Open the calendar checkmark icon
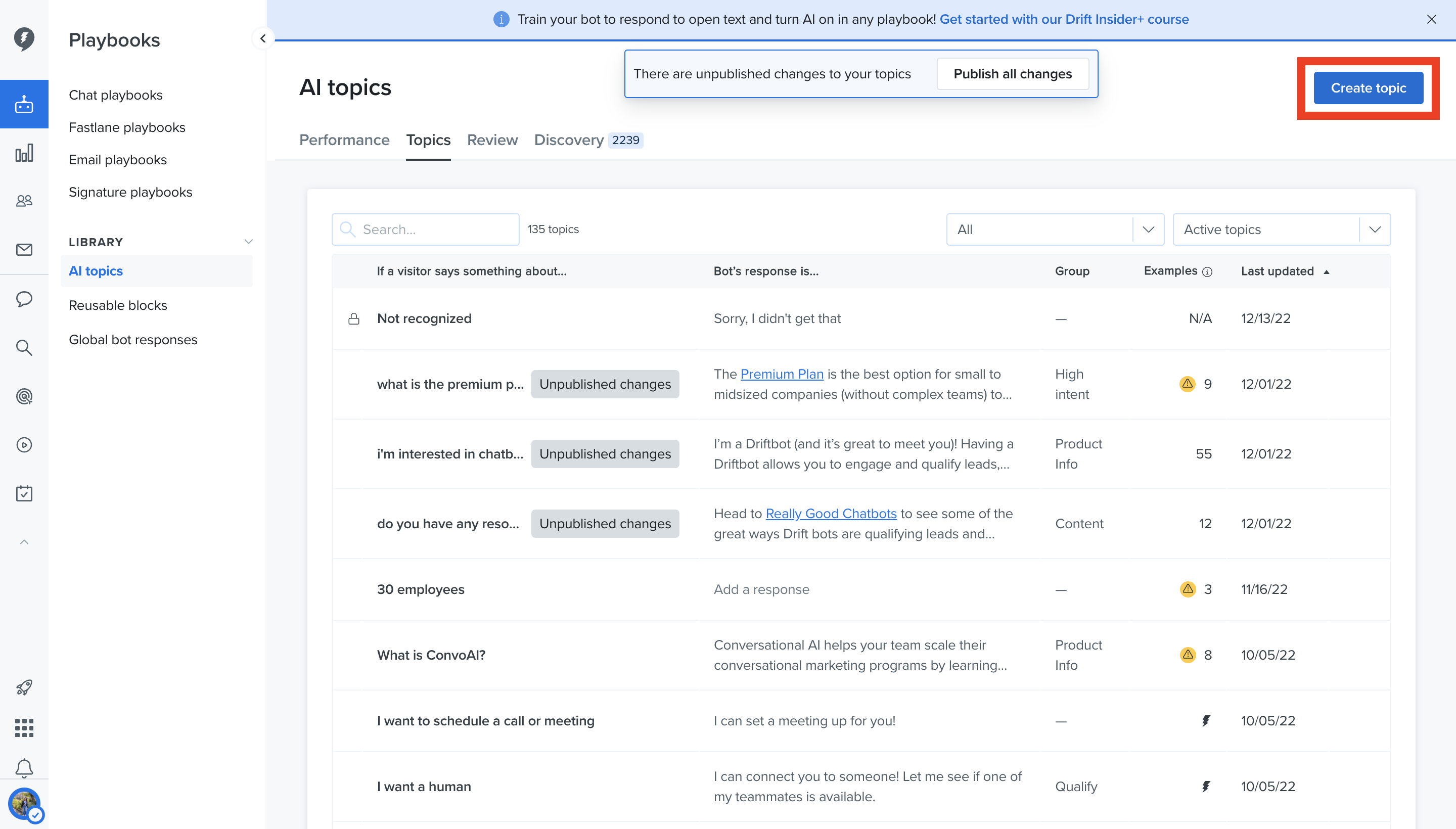 tap(24, 493)
